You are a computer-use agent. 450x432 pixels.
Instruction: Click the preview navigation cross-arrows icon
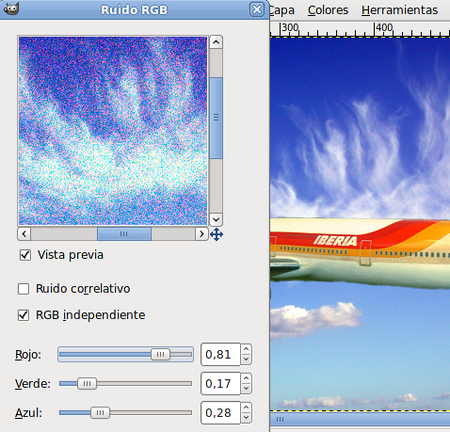216,234
